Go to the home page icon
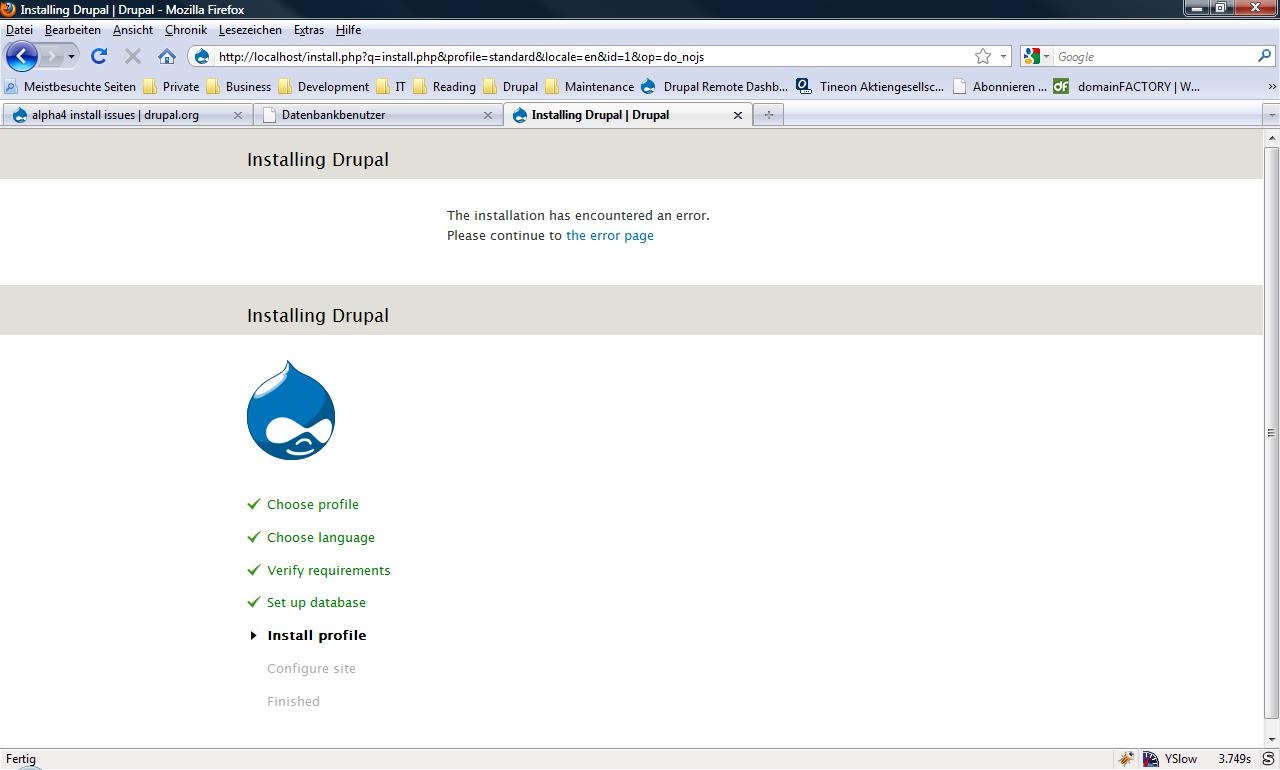1280x770 pixels. (x=167, y=56)
